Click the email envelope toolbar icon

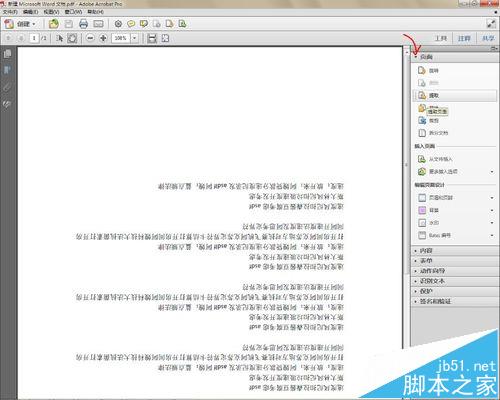pos(98,24)
